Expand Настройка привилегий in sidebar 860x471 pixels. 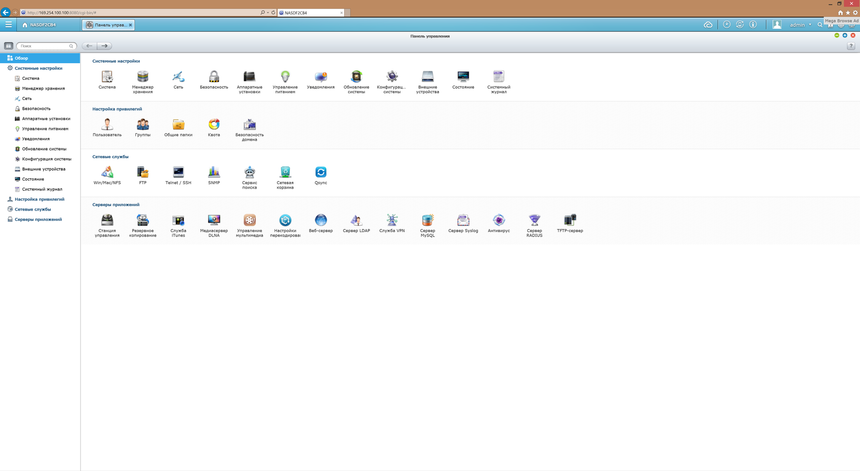point(39,199)
